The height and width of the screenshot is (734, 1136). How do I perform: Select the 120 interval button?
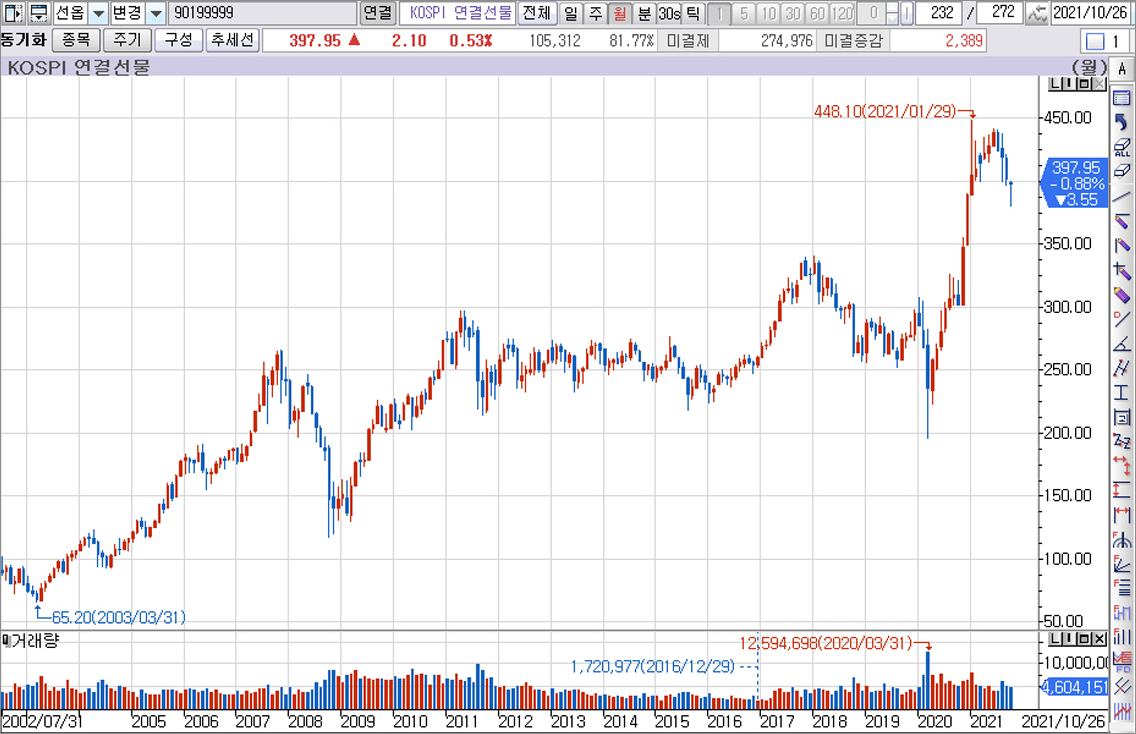click(843, 13)
